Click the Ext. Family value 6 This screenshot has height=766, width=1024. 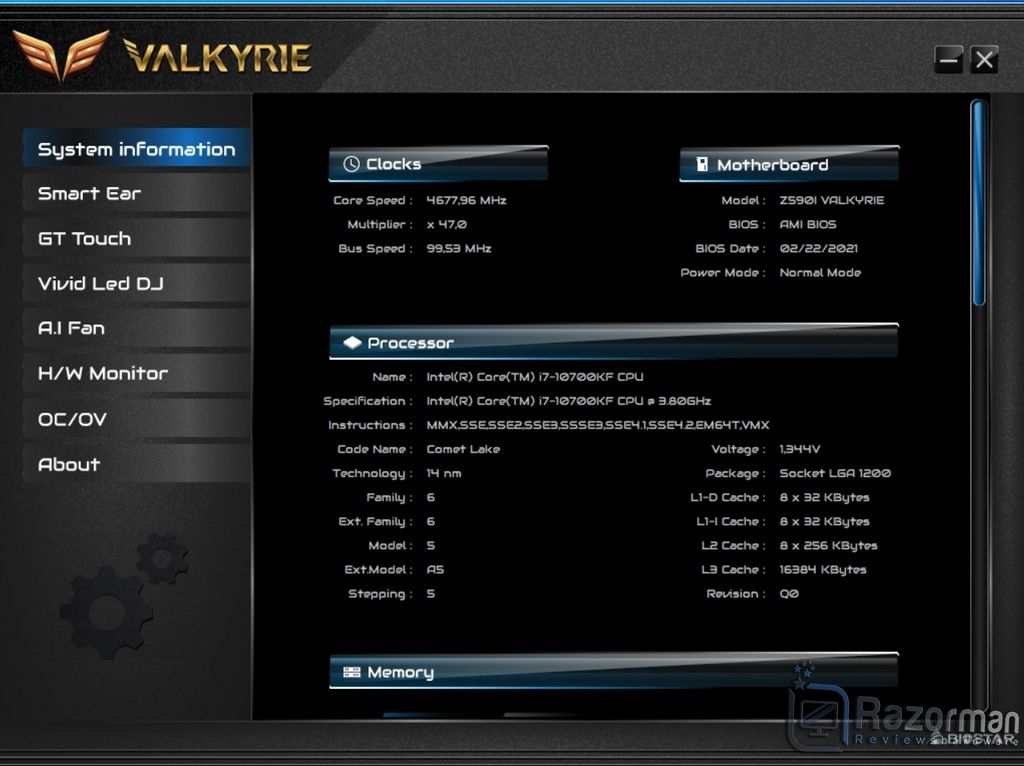tap(430, 522)
